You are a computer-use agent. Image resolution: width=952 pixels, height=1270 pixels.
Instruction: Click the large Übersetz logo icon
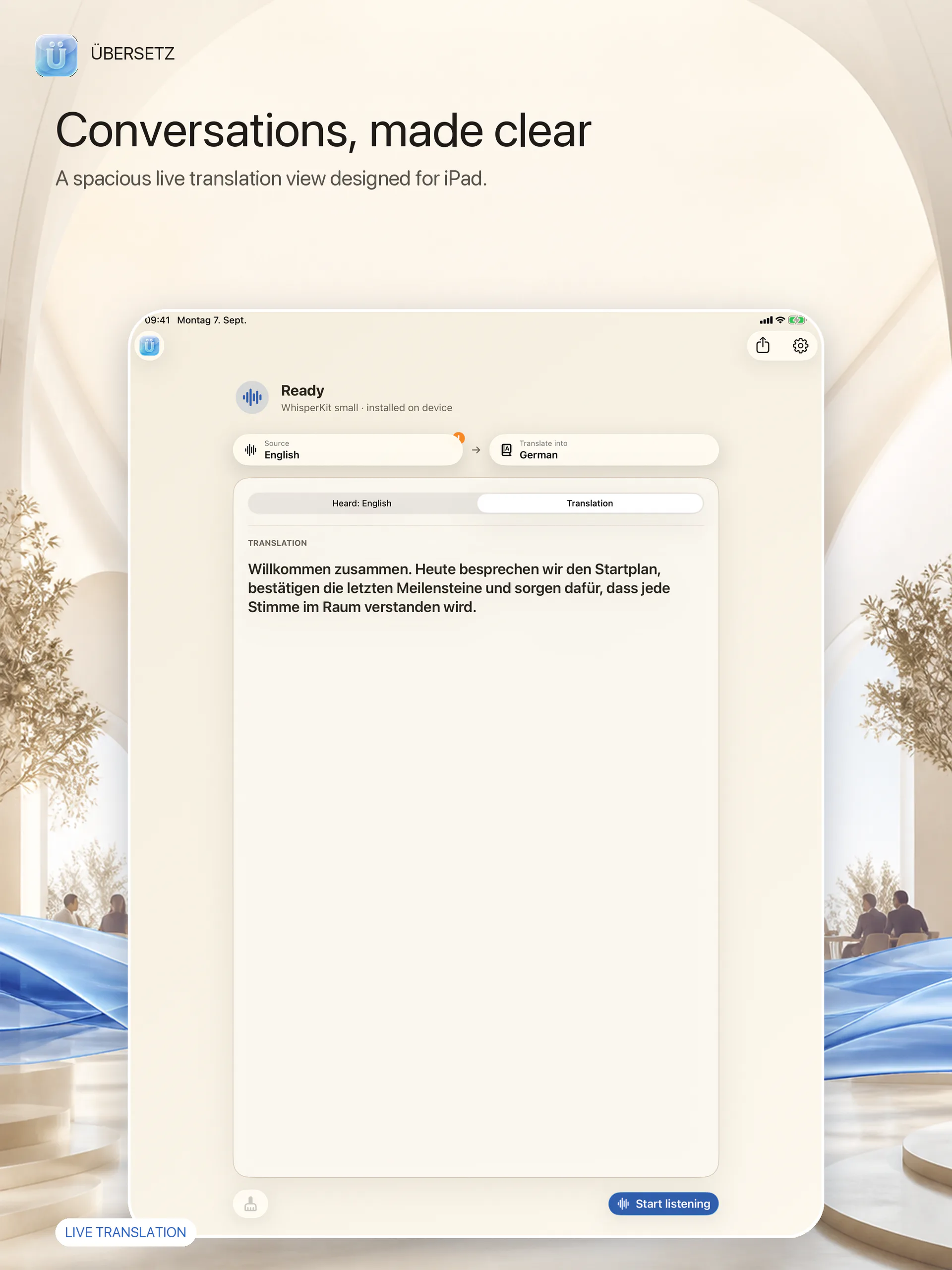coord(56,55)
